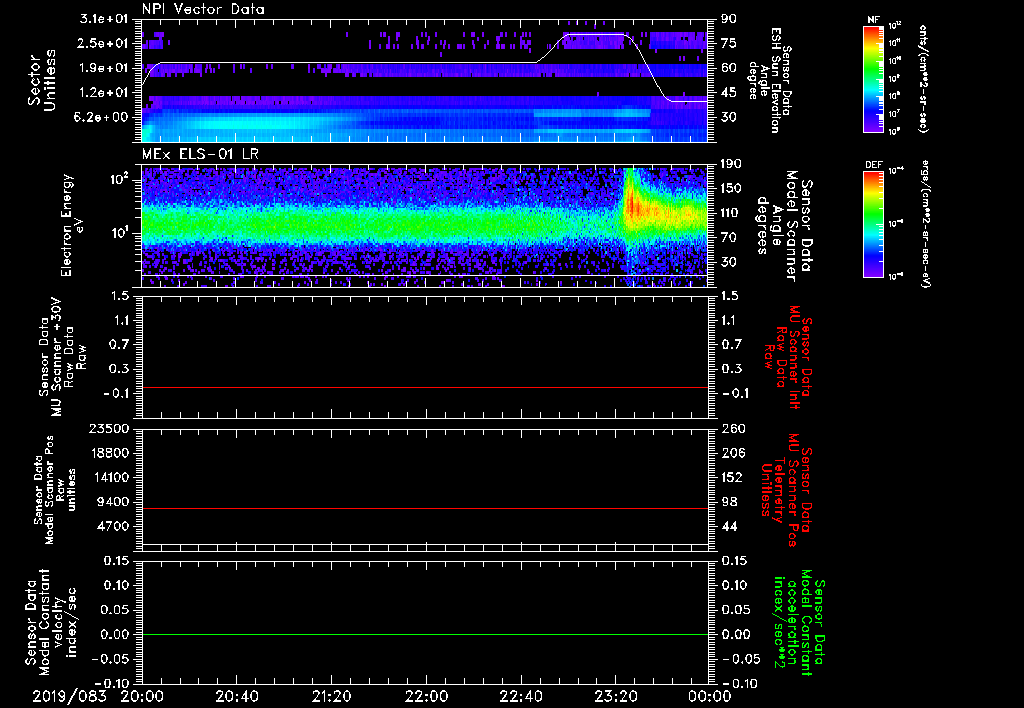
Task: Click the 21:20 time axis label
Action: coord(331,695)
